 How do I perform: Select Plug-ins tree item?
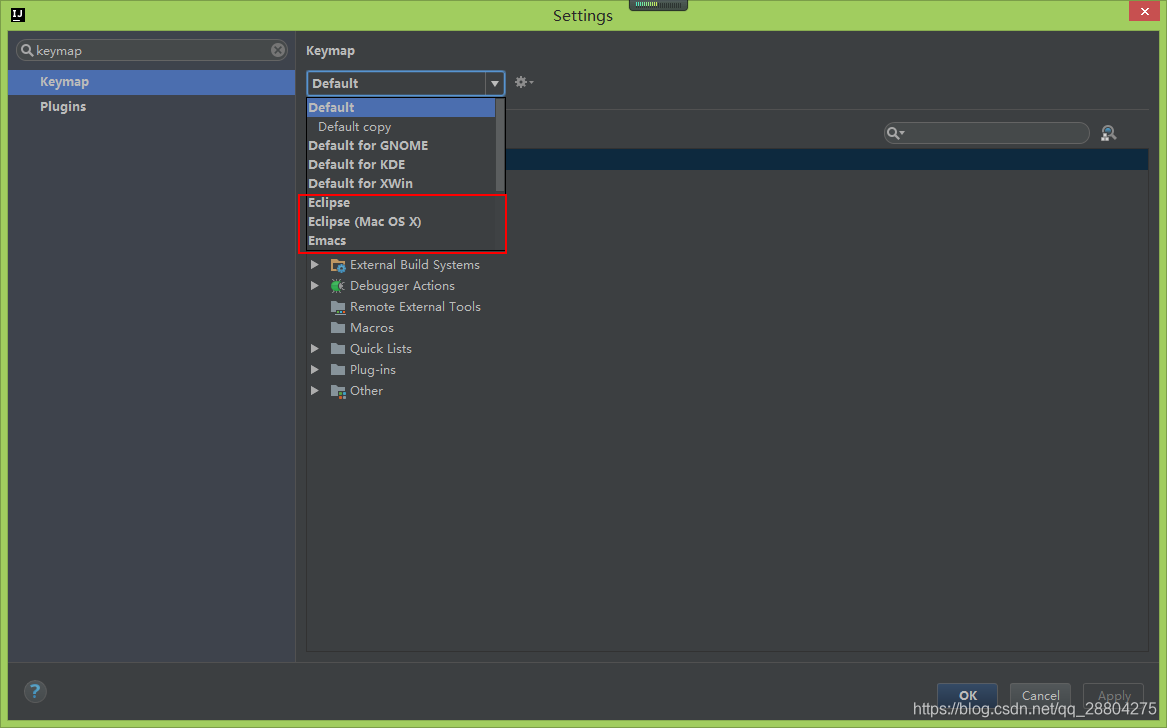pyautogui.click(x=373, y=369)
